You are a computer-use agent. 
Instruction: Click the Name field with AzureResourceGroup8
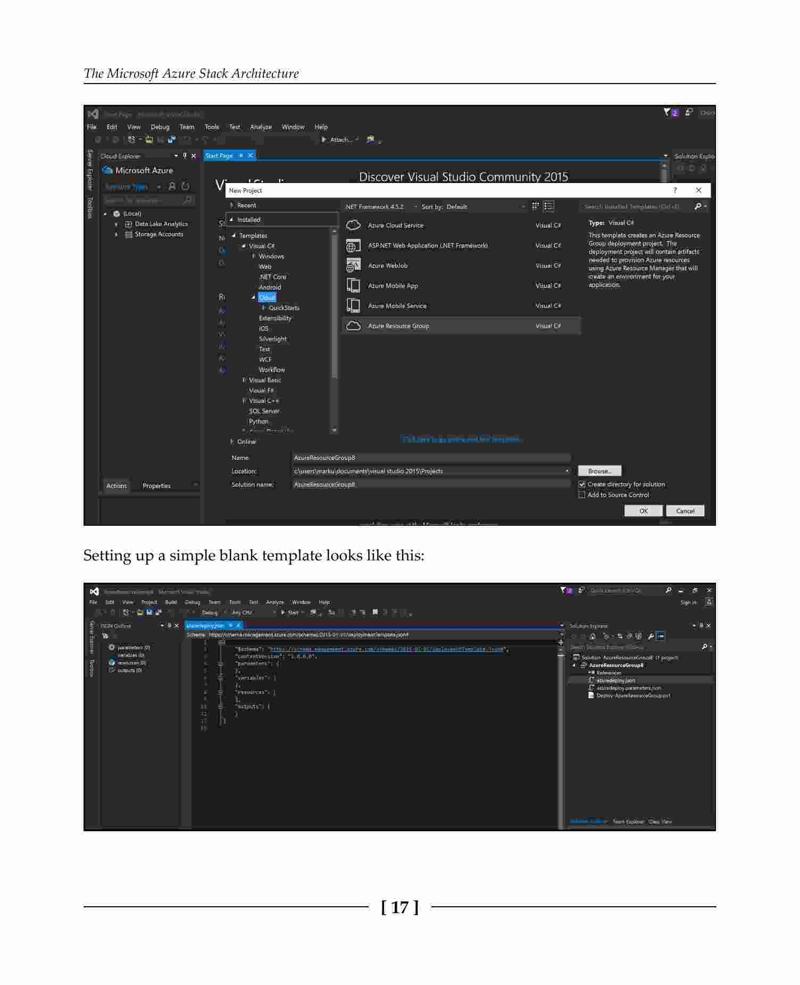(x=432, y=458)
